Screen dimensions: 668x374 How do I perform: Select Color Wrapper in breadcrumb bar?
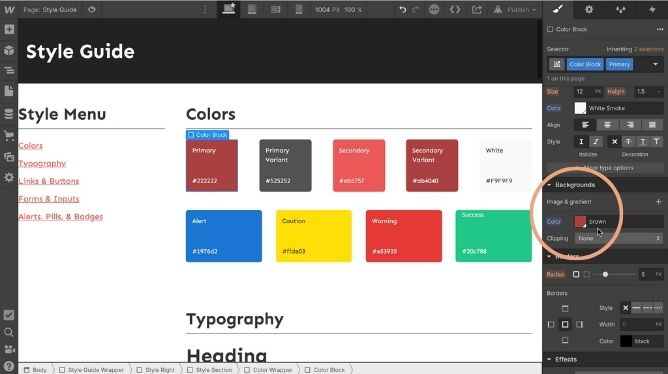tap(268, 370)
